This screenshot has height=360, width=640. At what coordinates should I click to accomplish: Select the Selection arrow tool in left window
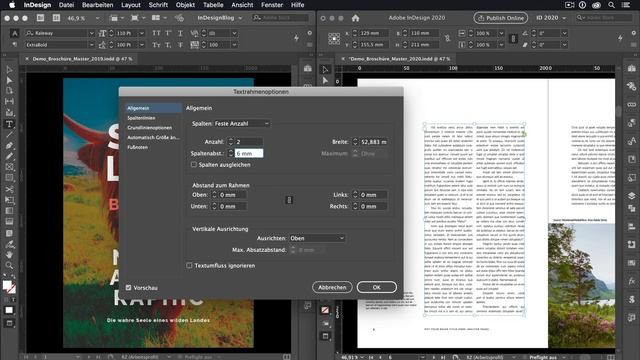click(x=9, y=70)
